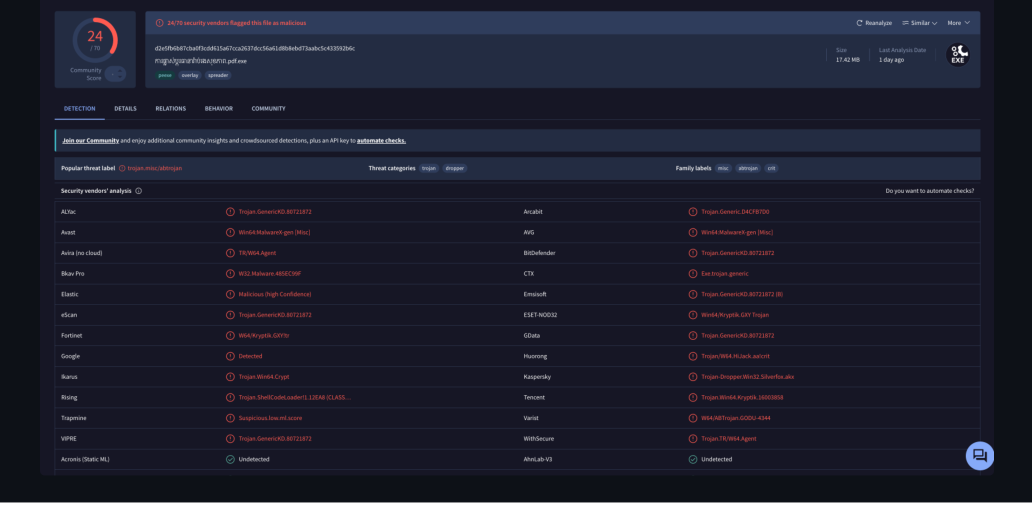
Task: Click the warning icon in the Google row
Action: (x=230, y=356)
